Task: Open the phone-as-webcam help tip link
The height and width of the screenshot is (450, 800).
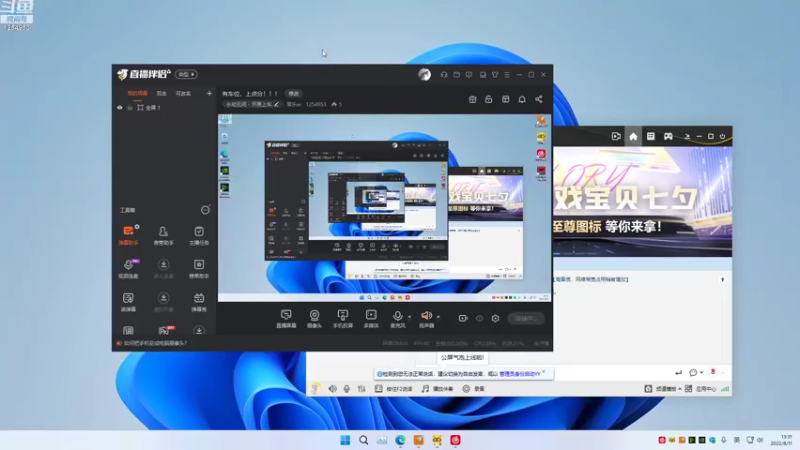Action: [155, 343]
